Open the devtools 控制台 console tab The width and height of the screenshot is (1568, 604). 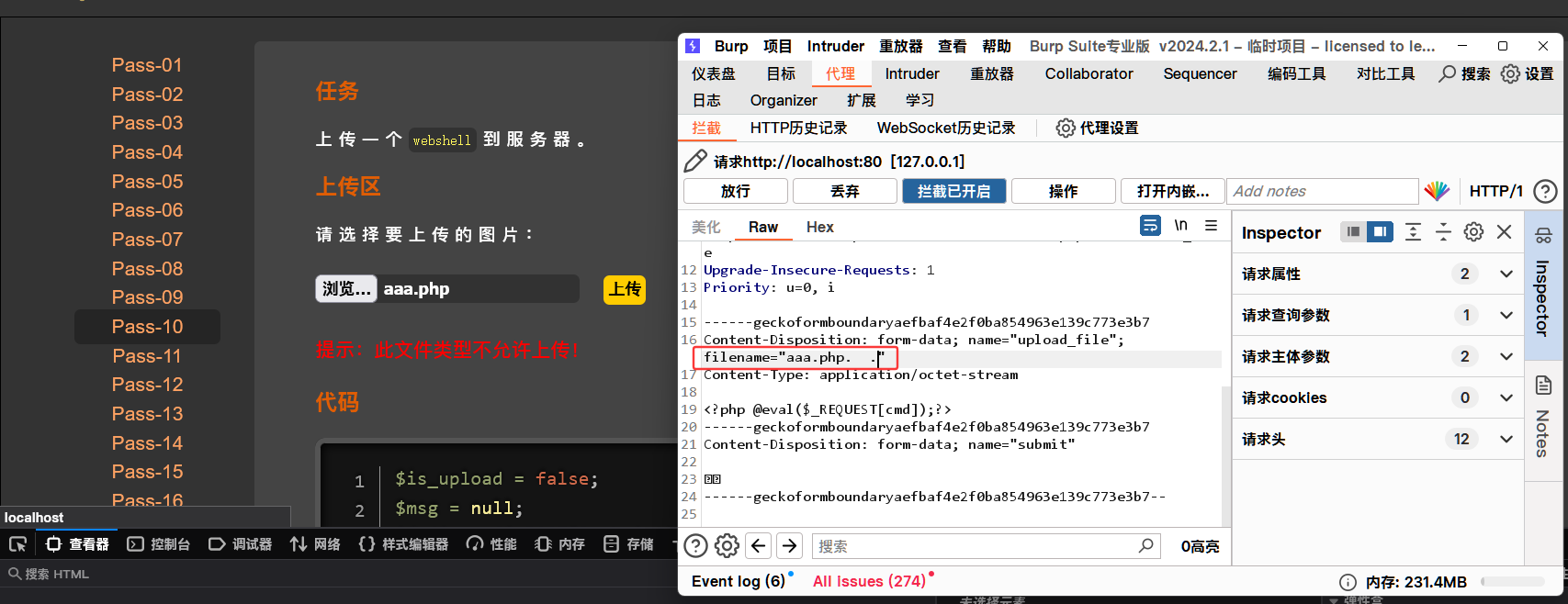(159, 544)
